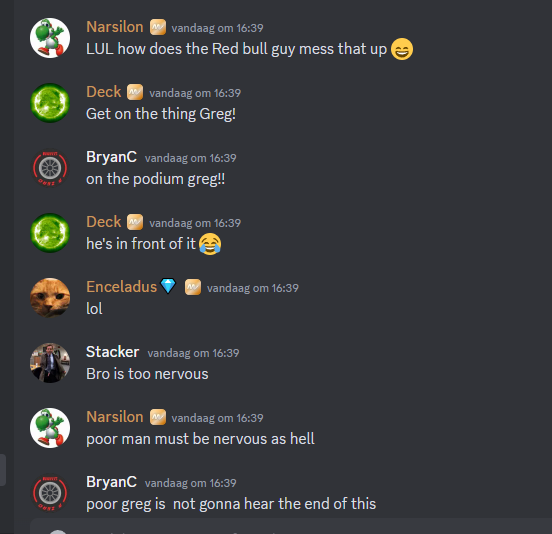552x534 pixels.
Task: Open the Stacker username link
Action: coord(113,352)
